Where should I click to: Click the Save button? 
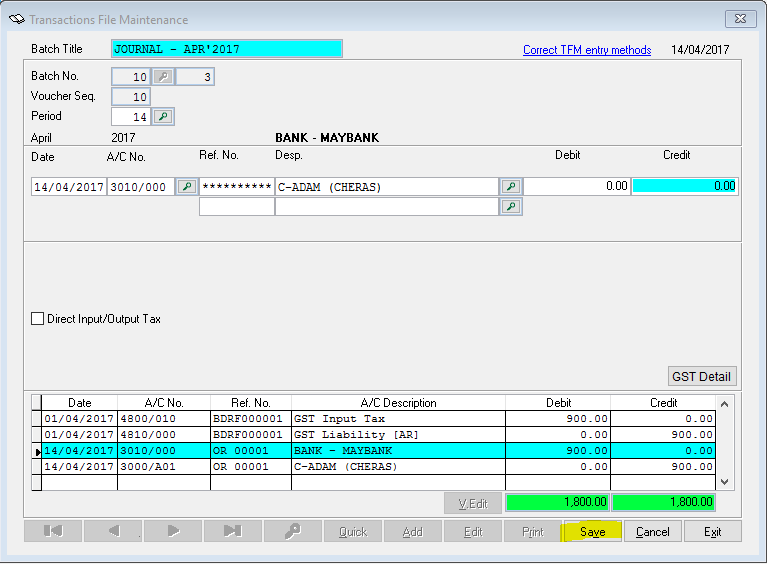592,531
